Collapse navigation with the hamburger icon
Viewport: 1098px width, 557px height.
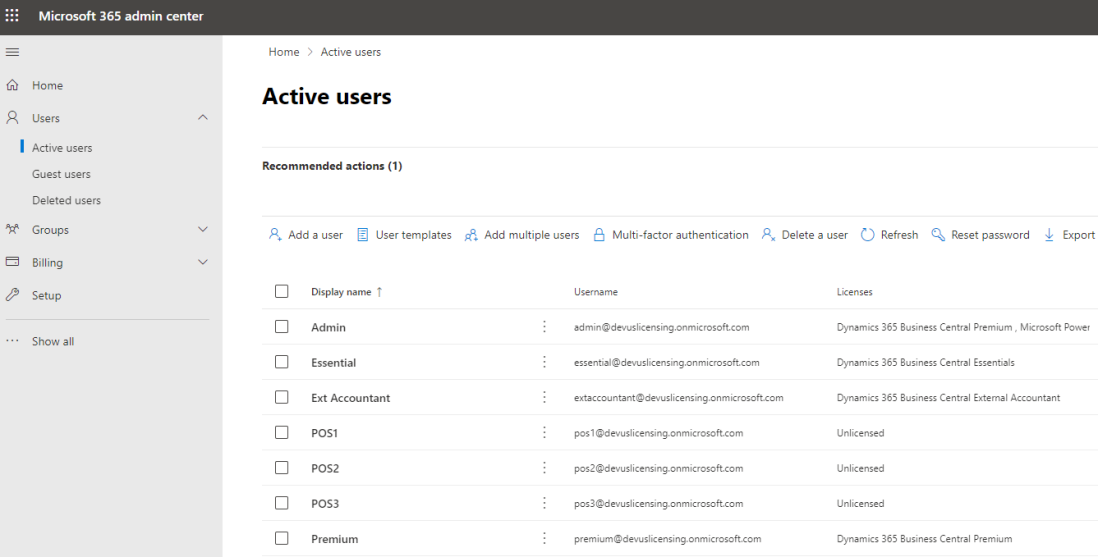(12, 52)
